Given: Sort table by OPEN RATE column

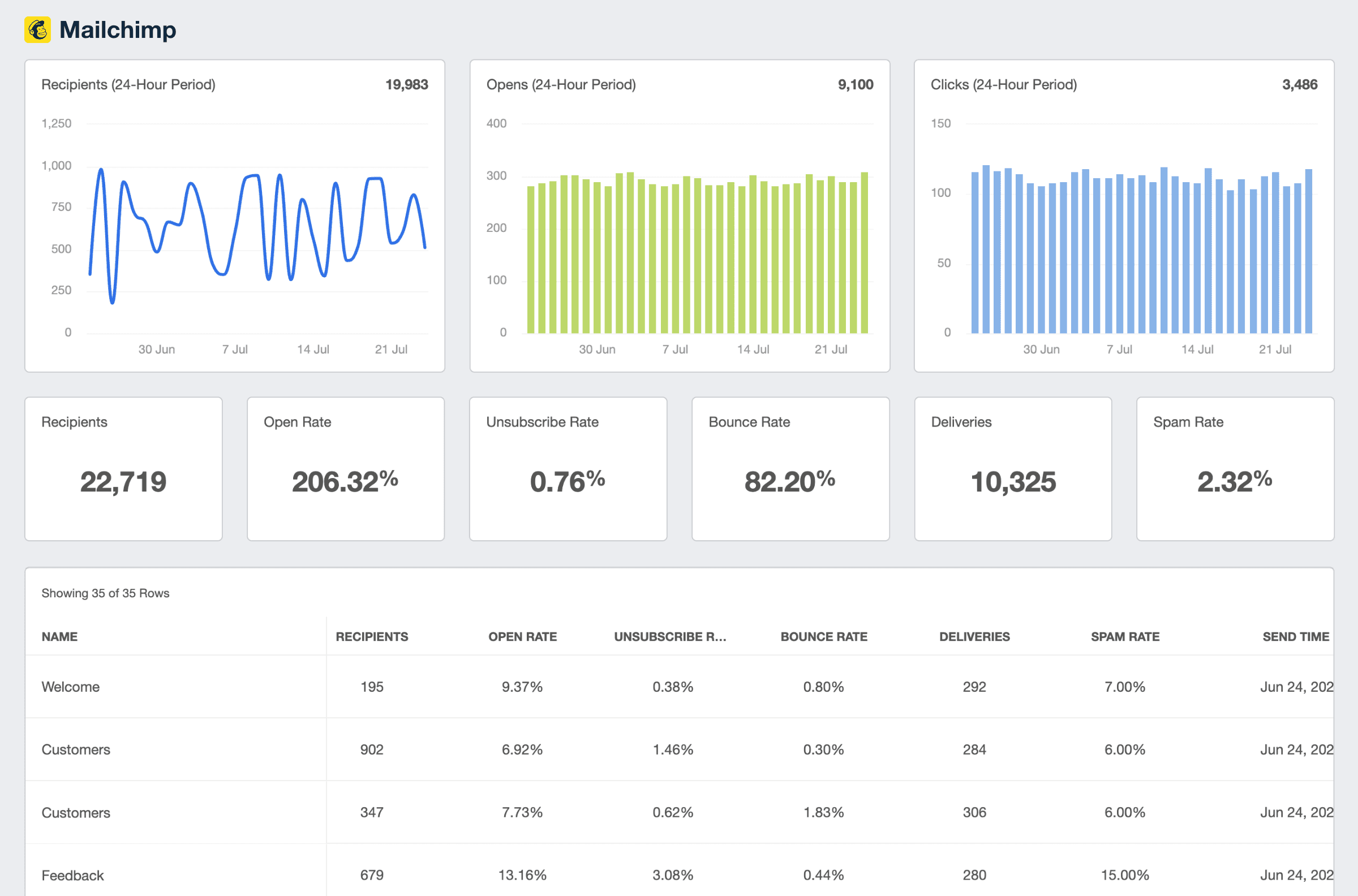Looking at the screenshot, I should [522, 636].
